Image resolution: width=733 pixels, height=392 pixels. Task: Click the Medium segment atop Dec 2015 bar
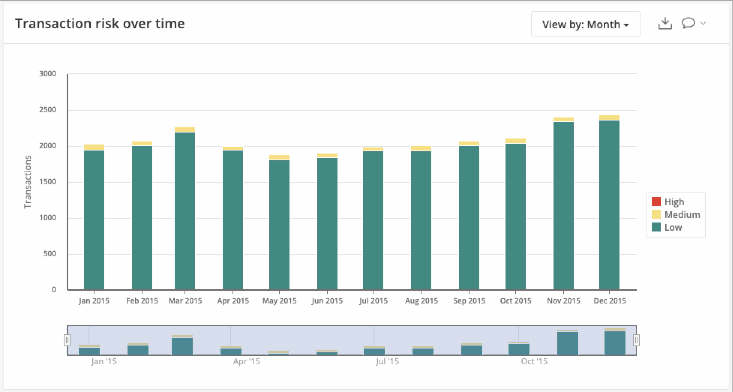[x=609, y=118]
